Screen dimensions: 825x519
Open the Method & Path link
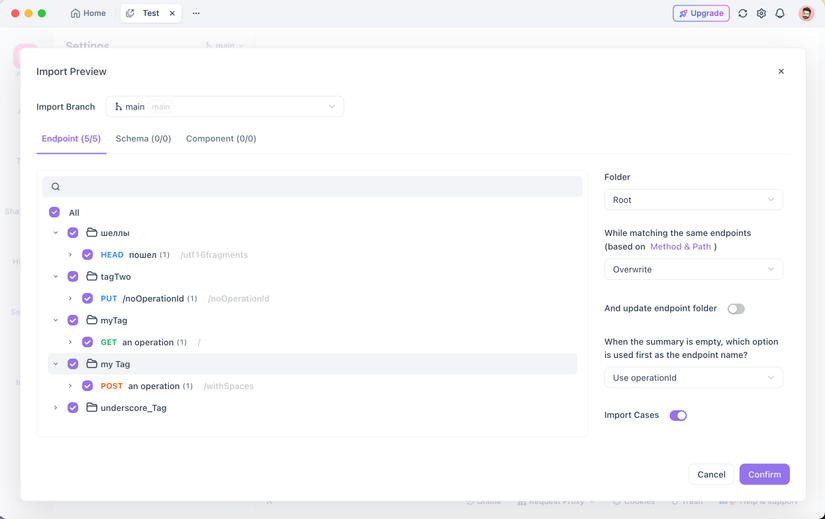(680, 247)
